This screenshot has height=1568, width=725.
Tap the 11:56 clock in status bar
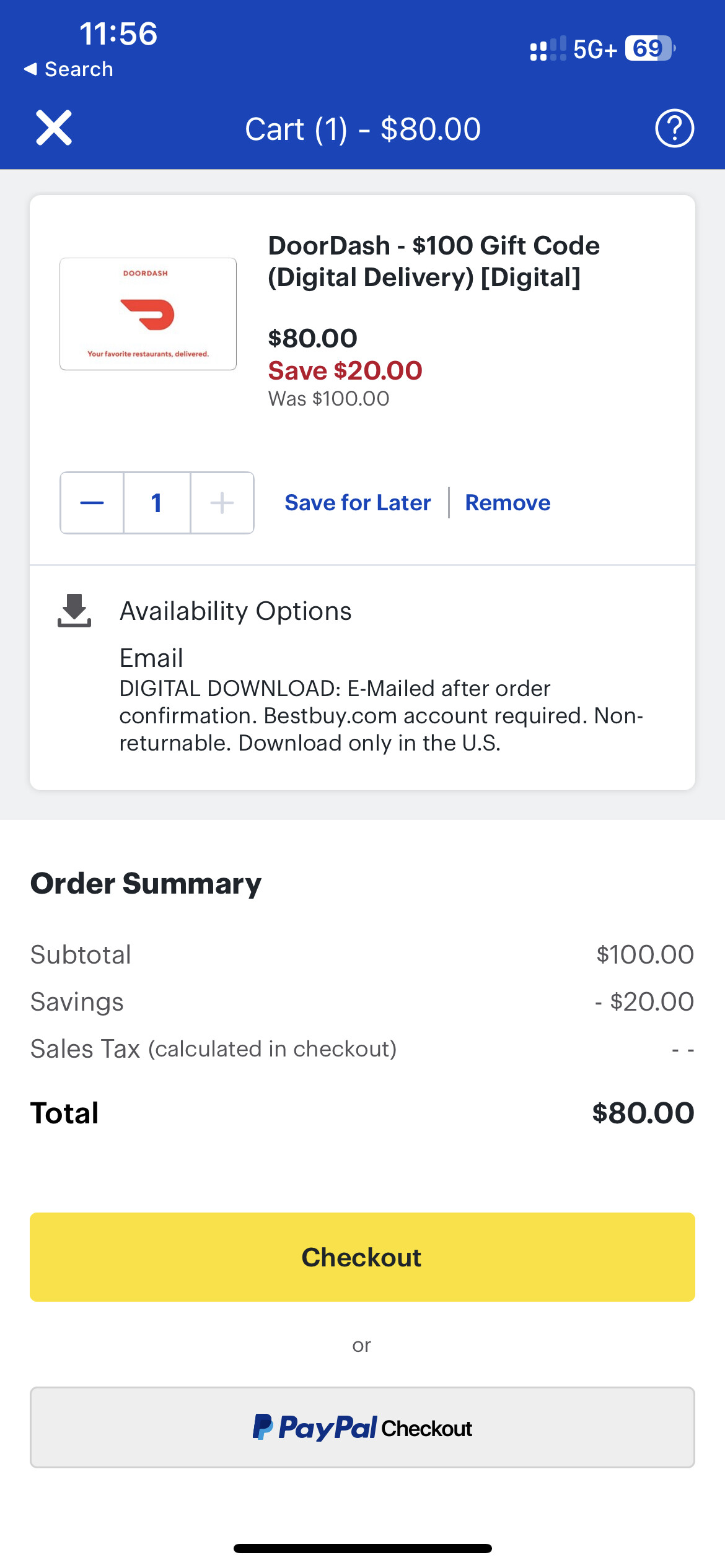pyautogui.click(x=118, y=33)
